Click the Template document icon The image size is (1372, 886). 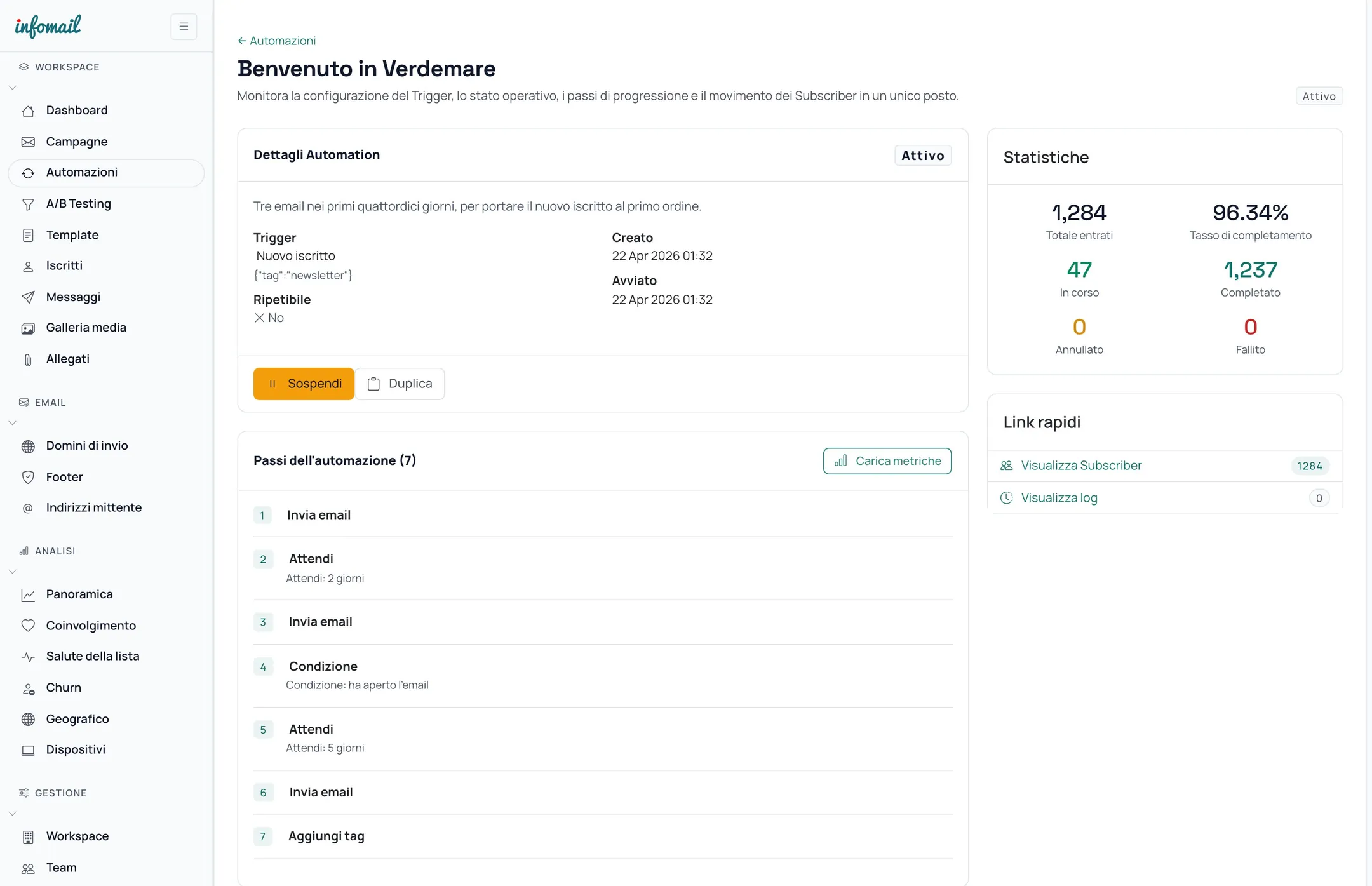[28, 236]
